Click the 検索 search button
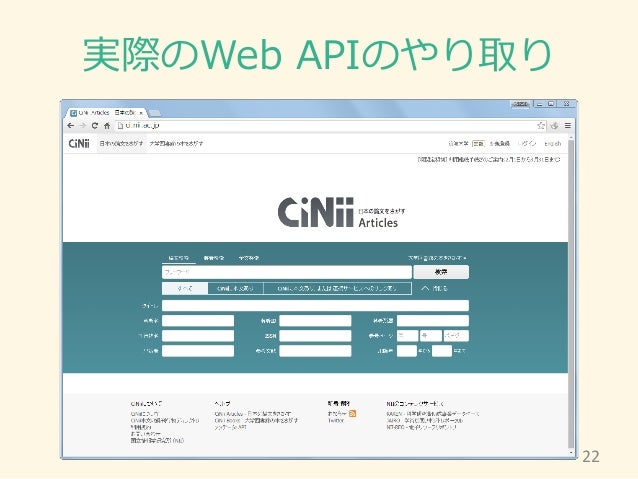Image resolution: width=638 pixels, height=479 pixels. [x=441, y=272]
